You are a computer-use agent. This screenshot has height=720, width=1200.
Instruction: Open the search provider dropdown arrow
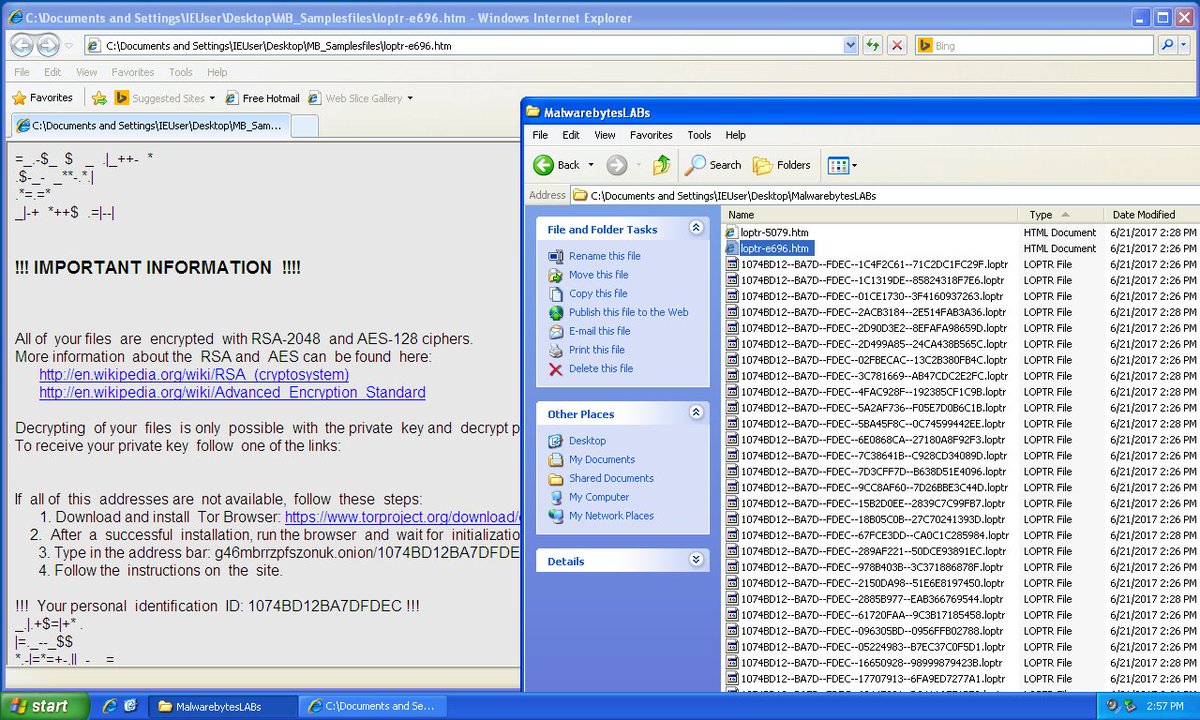1186,45
